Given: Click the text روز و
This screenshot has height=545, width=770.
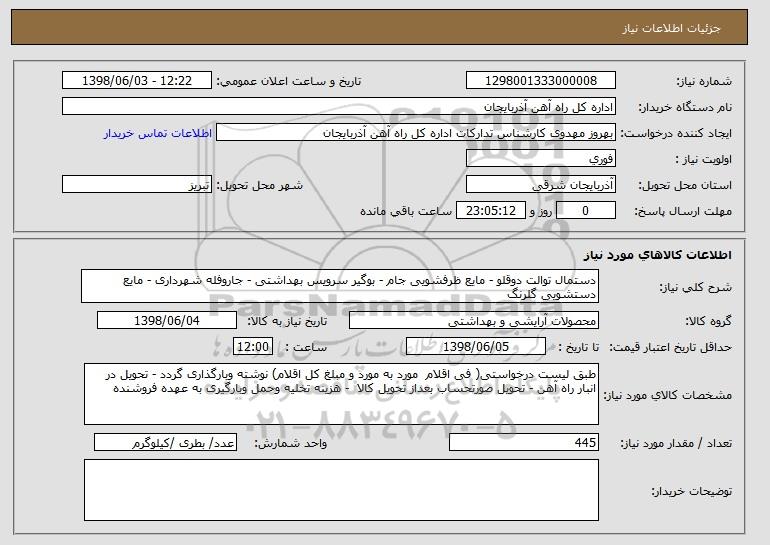Looking at the screenshot, I should (x=541, y=211).
